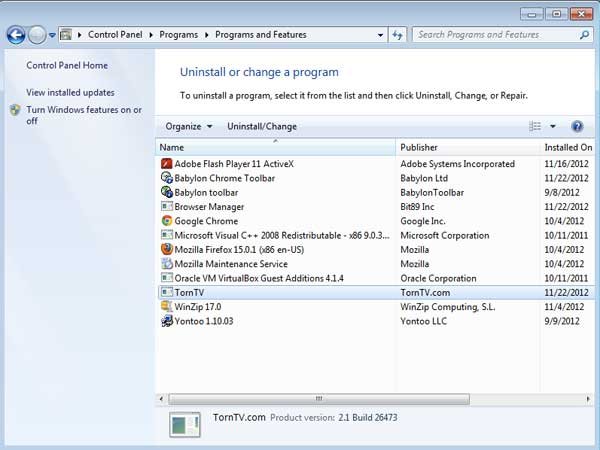Click the Babylon toolbar globe icon
Screen dimensions: 600x450
point(166,192)
